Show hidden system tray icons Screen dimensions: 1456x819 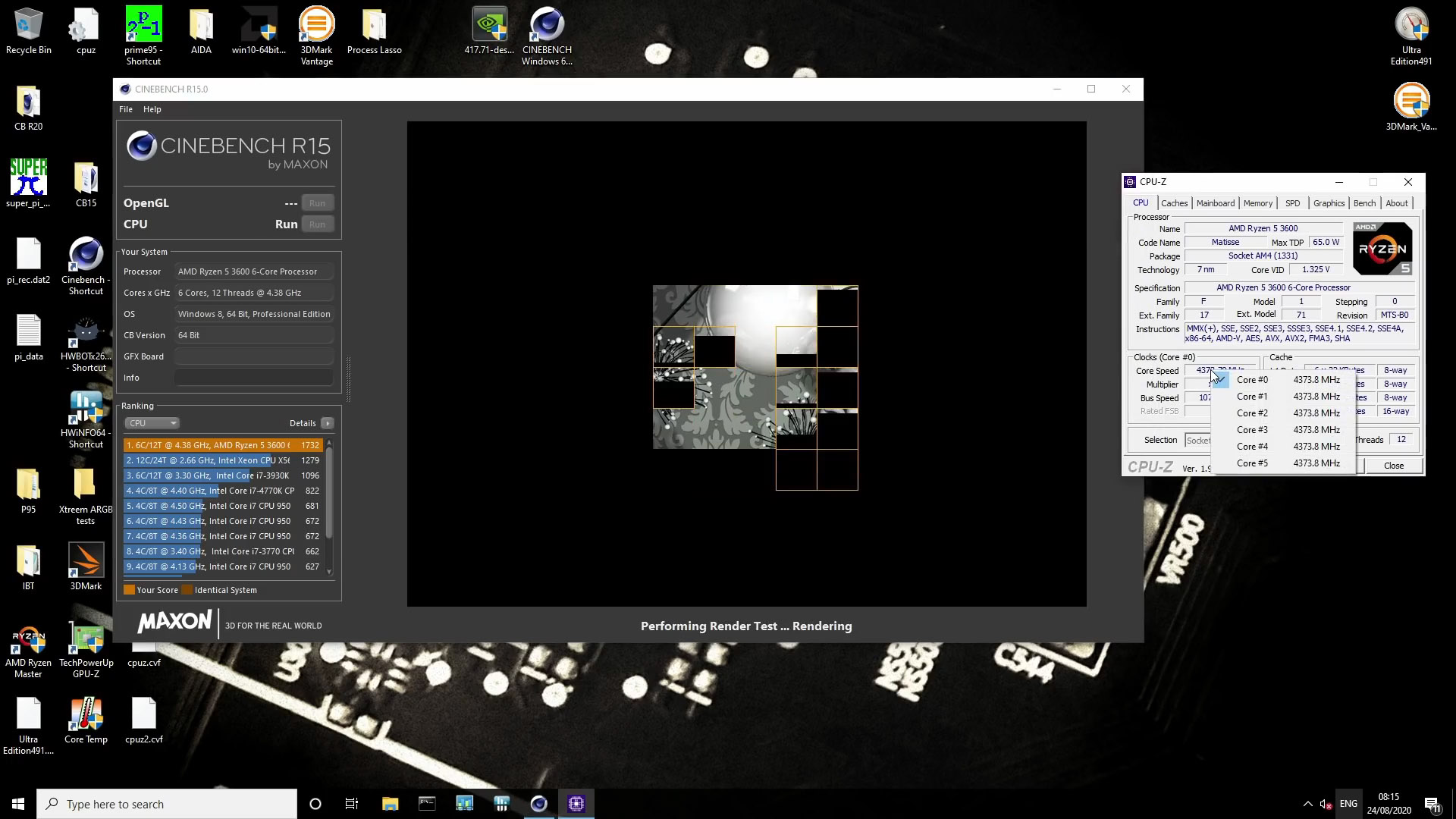[1307, 804]
